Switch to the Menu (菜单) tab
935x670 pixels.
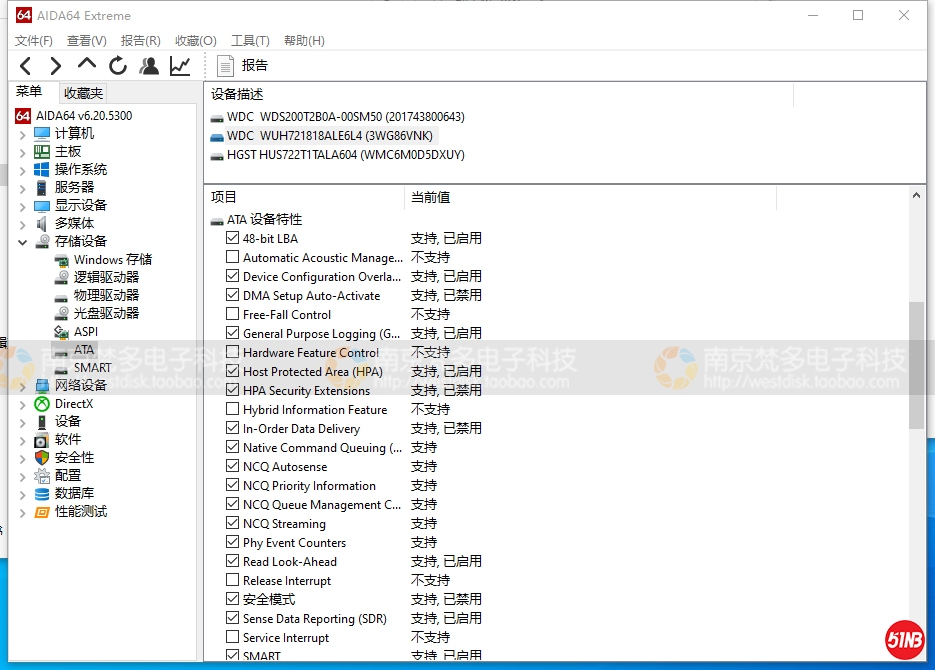coord(29,91)
